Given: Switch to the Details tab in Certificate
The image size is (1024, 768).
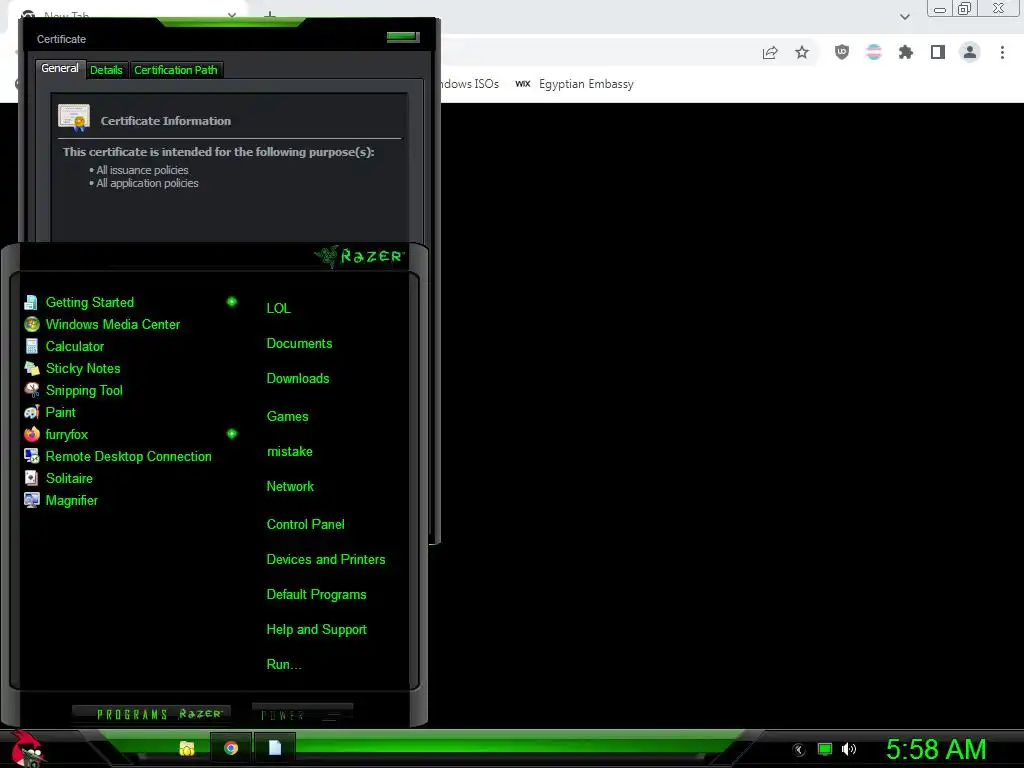Looking at the screenshot, I should 106,70.
